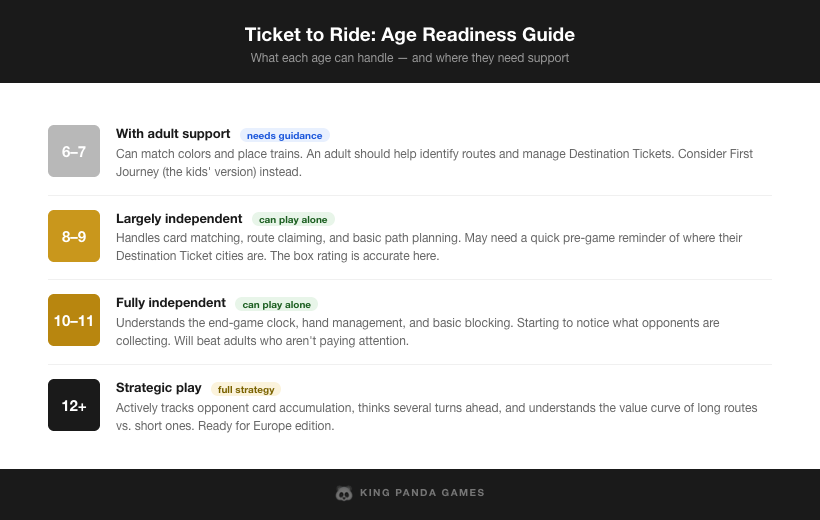Click description starting 'Actively tracks opponent card accumulation'
This screenshot has width=820, height=520.
coord(437,416)
